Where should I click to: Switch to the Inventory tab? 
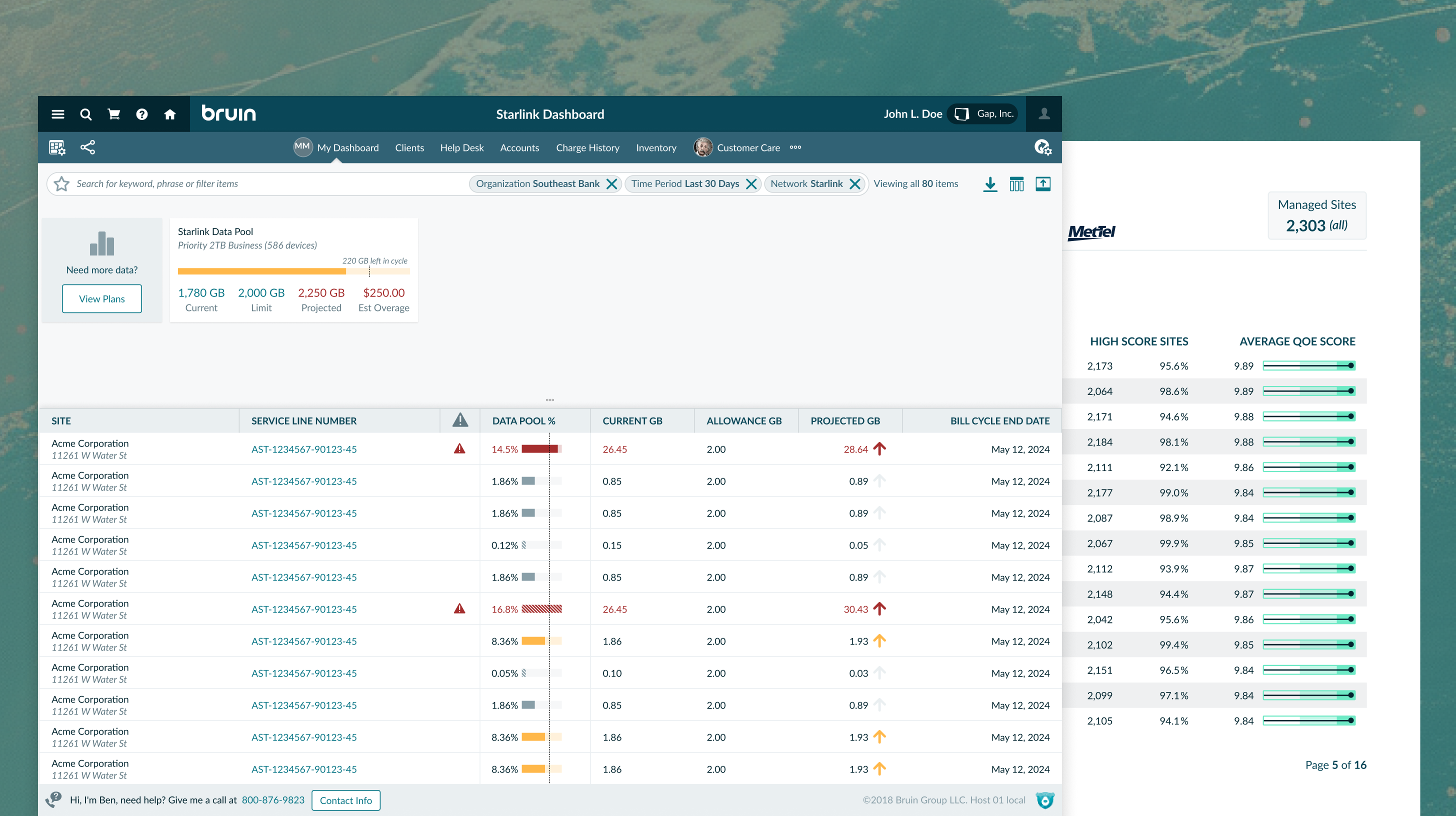(655, 148)
